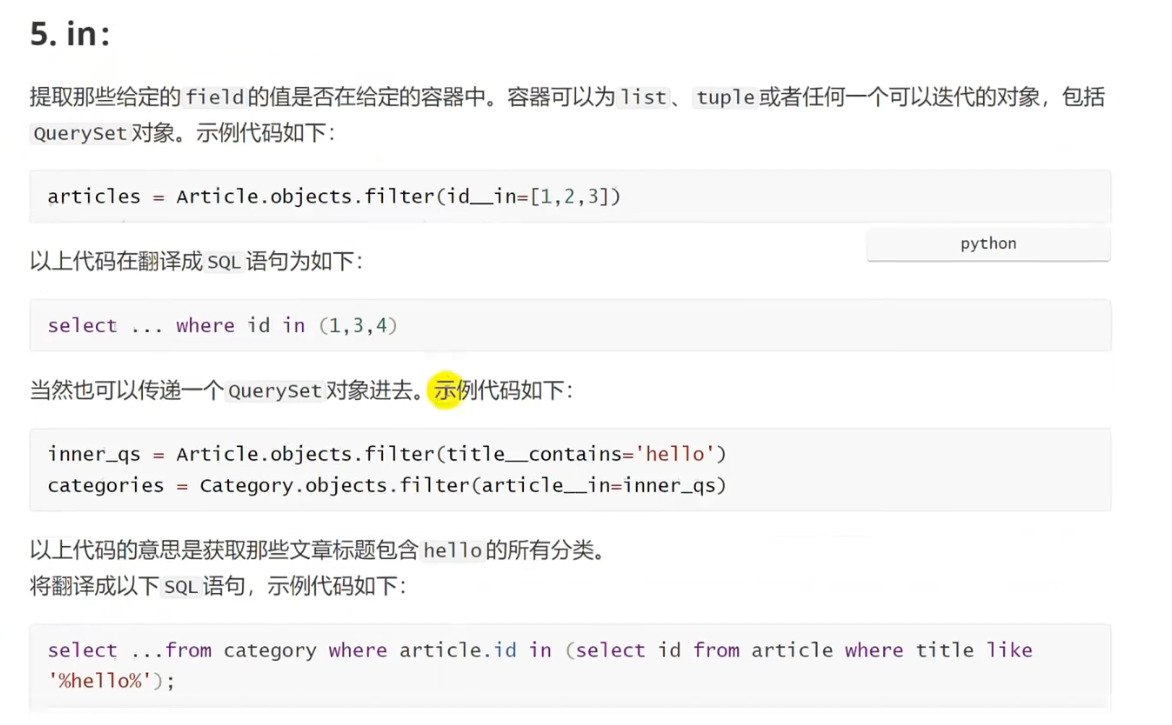1172x725 pixels.
Task: Click "SQL" in the 以上代码在翻译成 sentence
Action: pos(224,262)
